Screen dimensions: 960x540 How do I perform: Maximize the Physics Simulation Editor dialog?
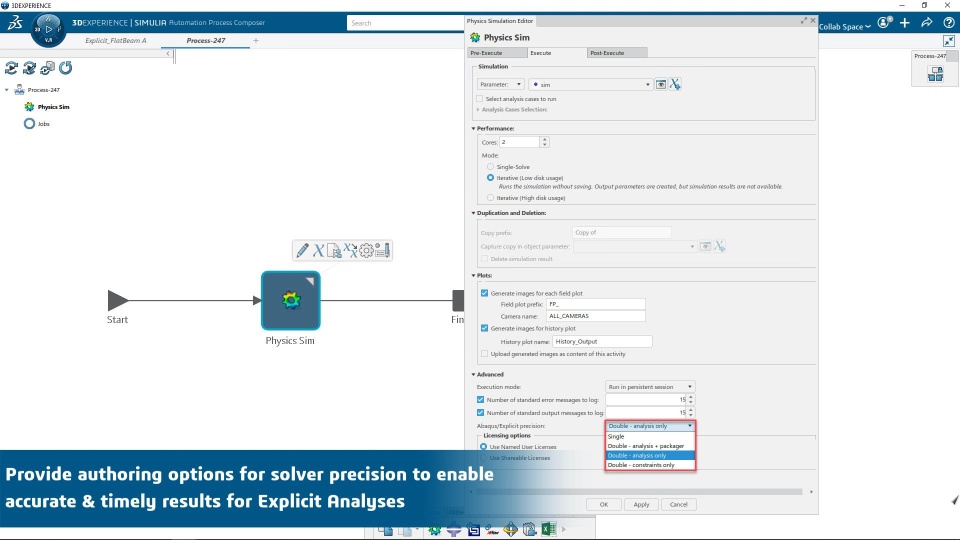[x=803, y=21]
